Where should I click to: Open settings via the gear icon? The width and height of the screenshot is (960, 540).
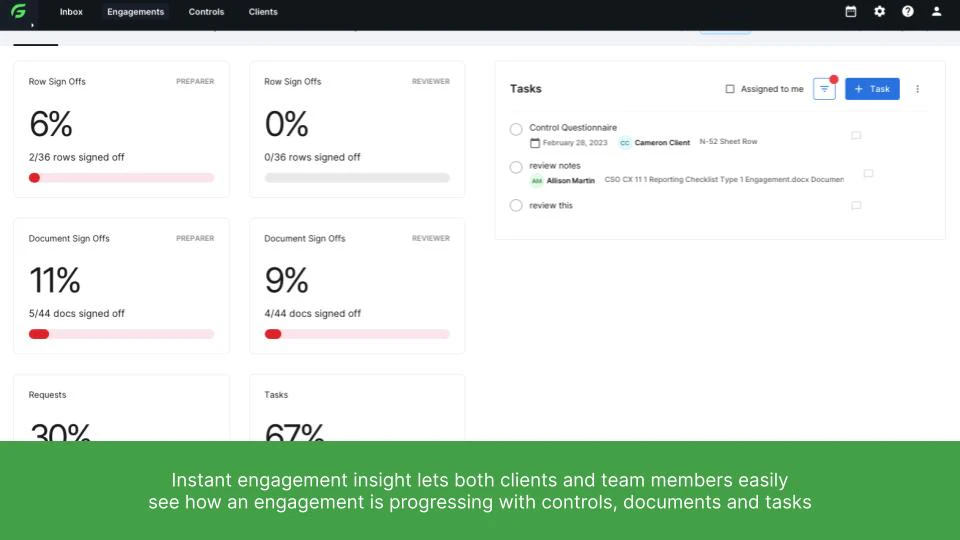pyautogui.click(x=879, y=12)
